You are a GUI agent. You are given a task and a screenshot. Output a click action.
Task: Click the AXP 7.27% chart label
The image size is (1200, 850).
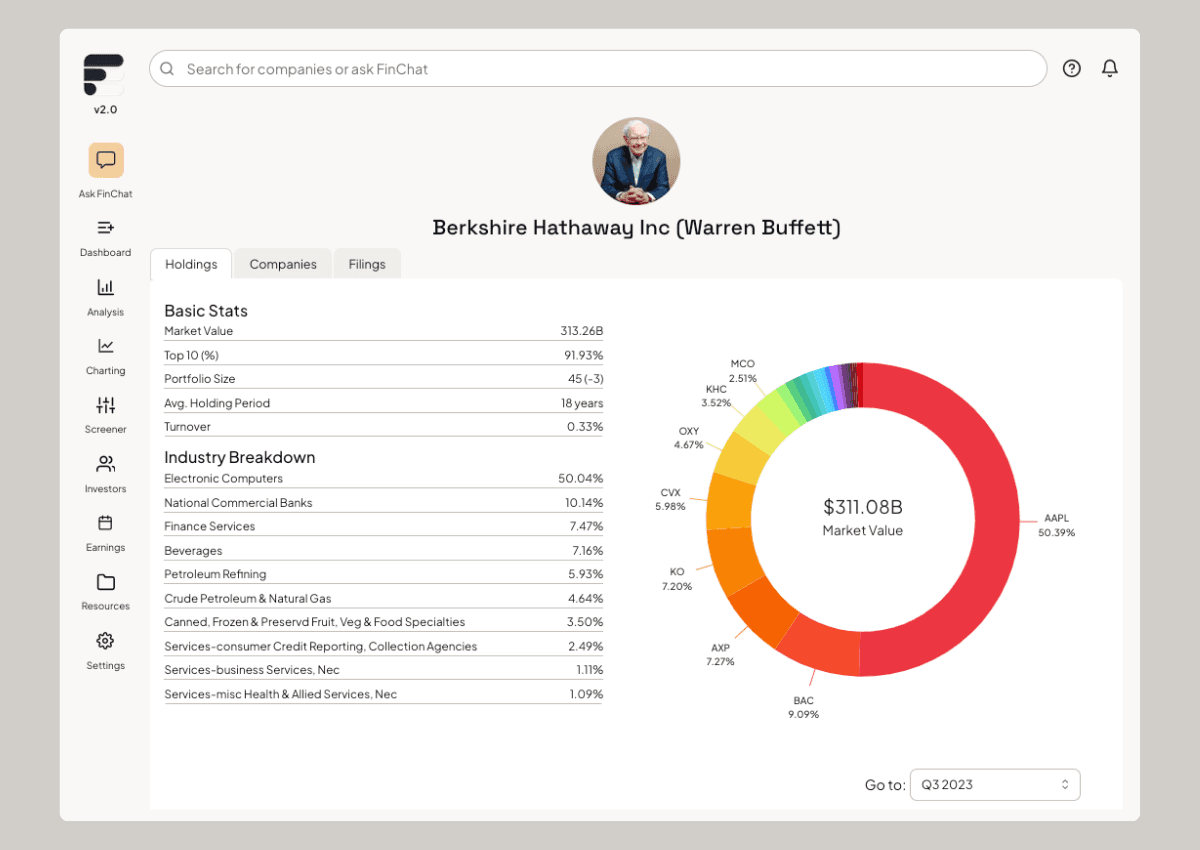(x=720, y=654)
